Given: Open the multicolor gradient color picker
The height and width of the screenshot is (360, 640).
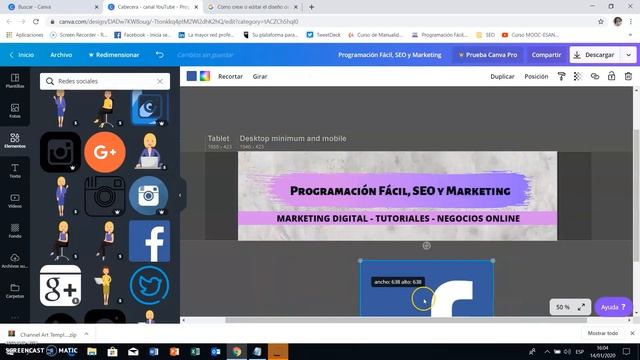Looking at the screenshot, I should (x=205, y=76).
